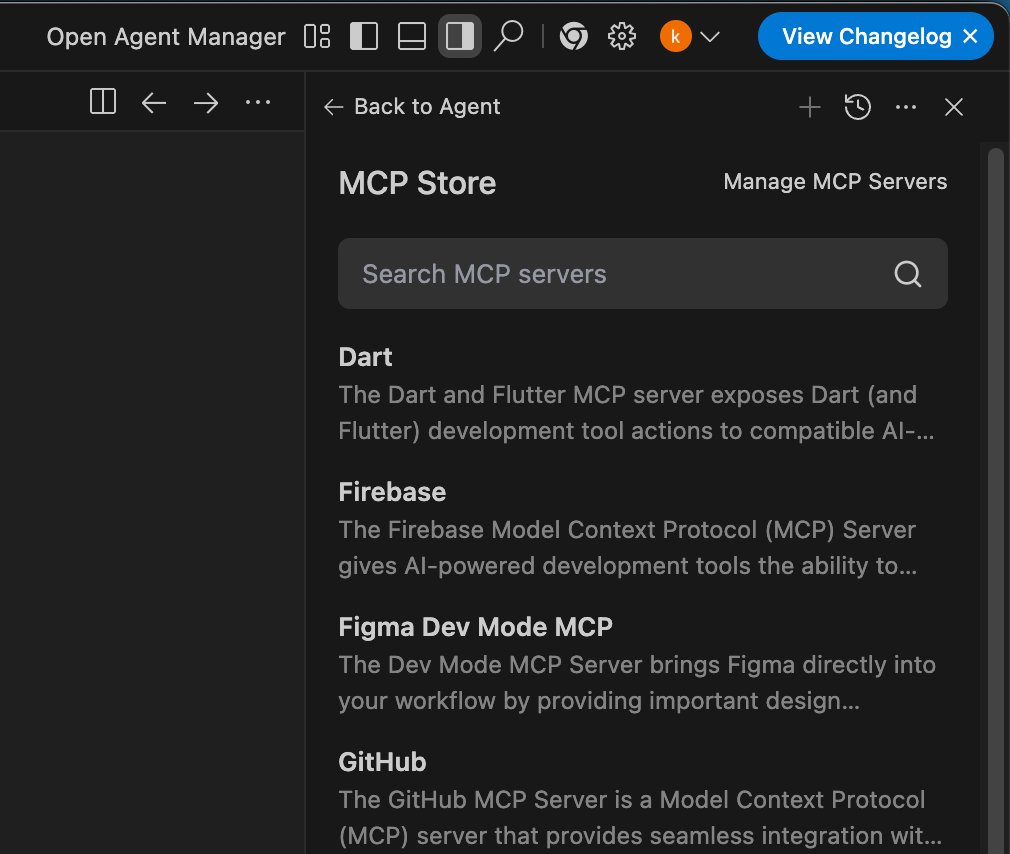
Task: Click the search magnifier in title bar
Action: click(509, 37)
